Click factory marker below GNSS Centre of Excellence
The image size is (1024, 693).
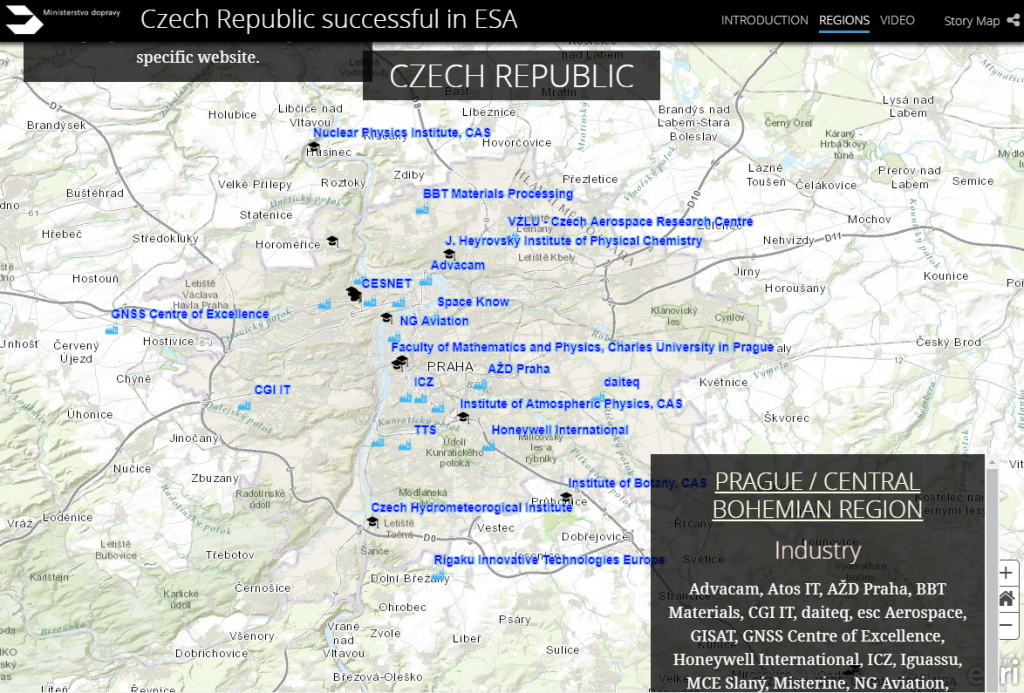112,330
